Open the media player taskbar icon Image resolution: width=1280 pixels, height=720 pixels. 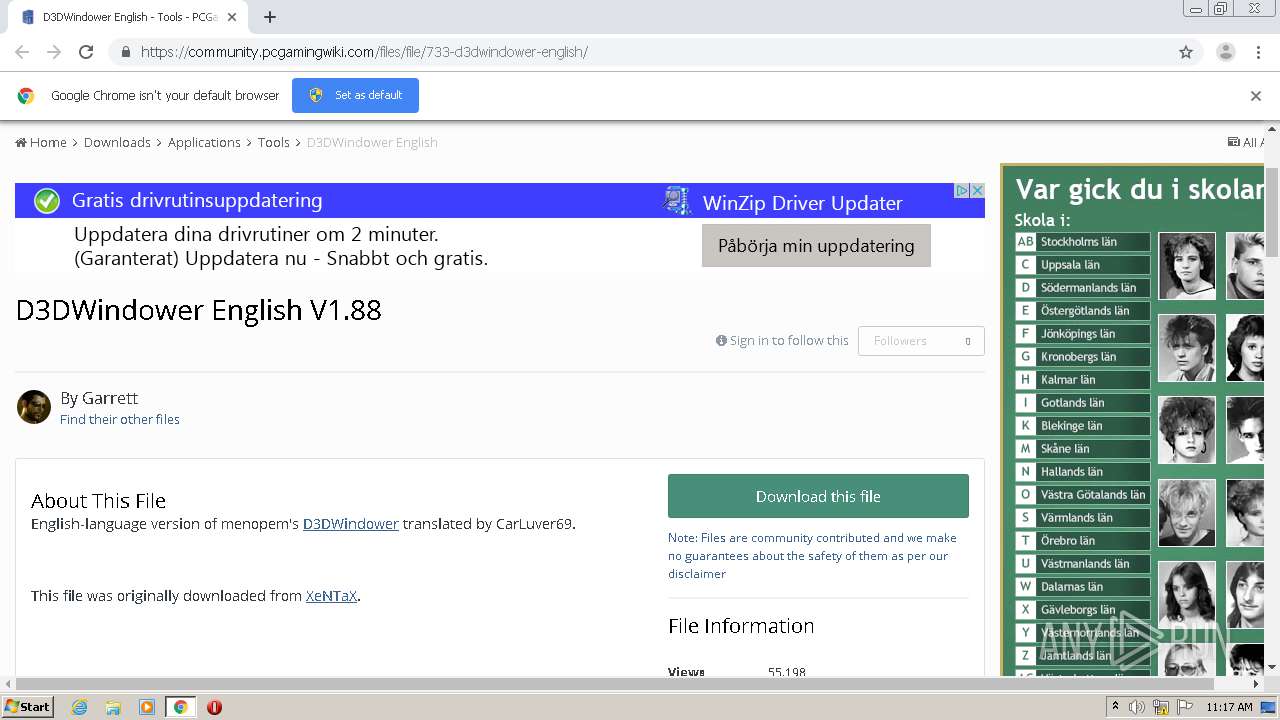pyautogui.click(x=147, y=707)
